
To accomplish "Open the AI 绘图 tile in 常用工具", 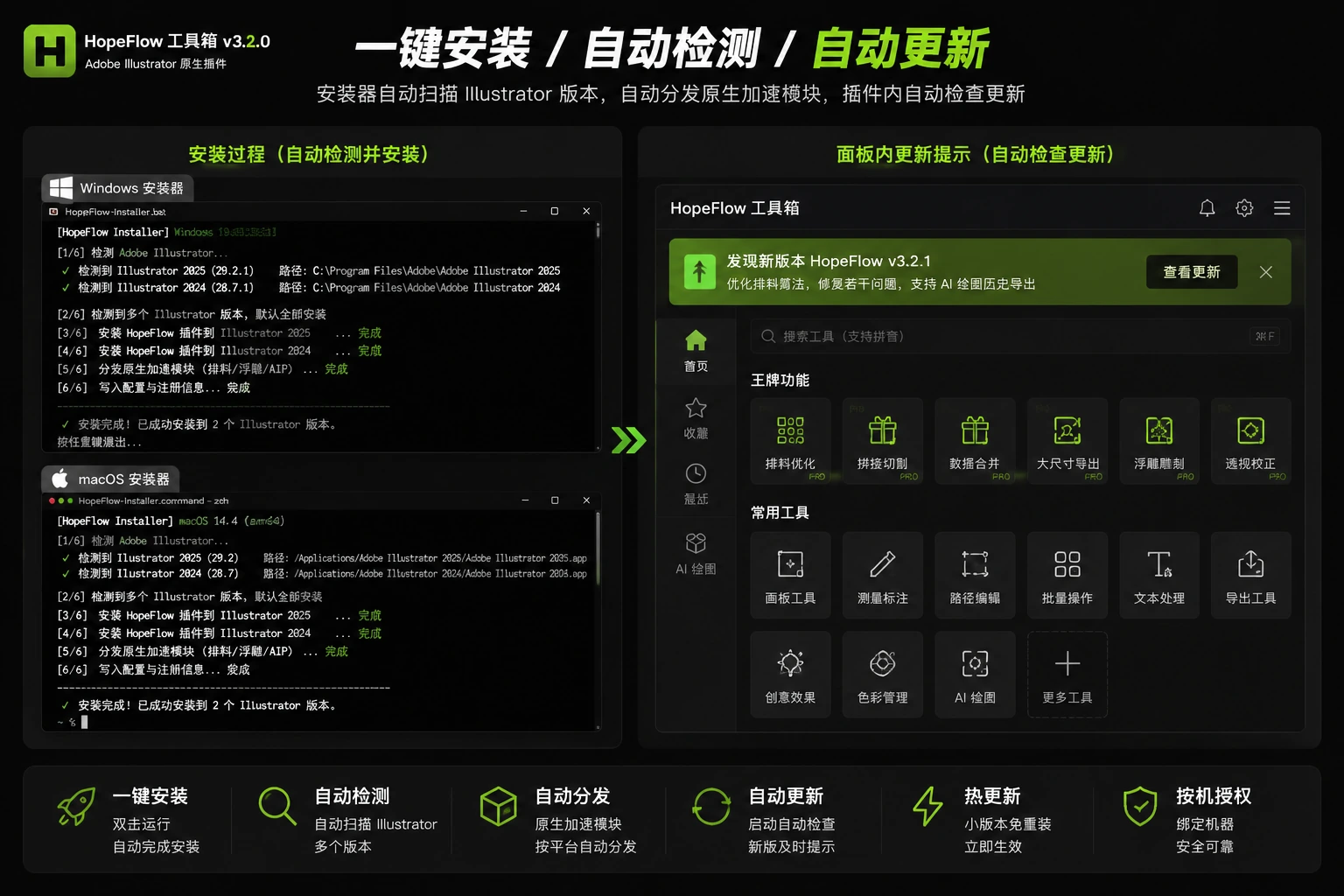I will (x=975, y=675).
